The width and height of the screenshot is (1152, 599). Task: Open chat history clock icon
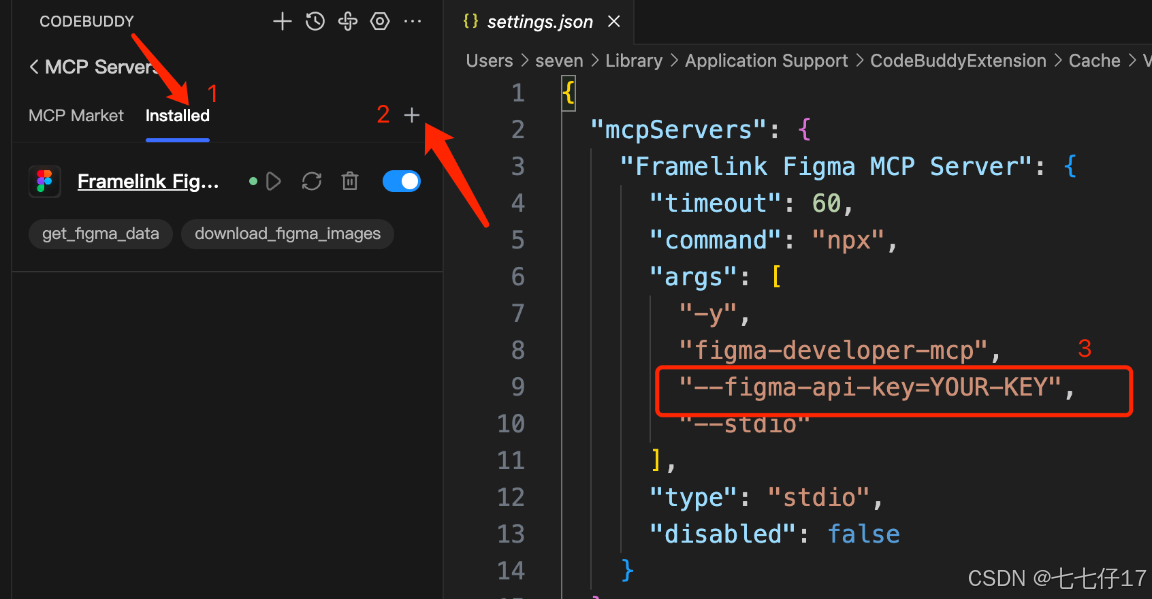(315, 21)
